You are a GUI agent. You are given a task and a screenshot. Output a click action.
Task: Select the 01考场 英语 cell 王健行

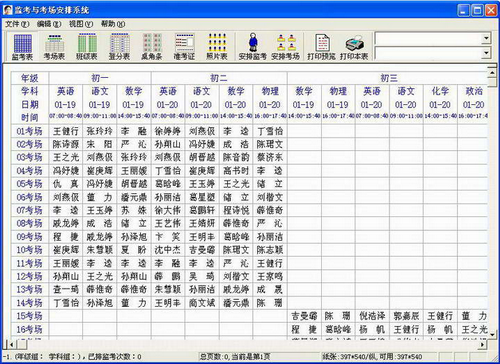coord(66,131)
